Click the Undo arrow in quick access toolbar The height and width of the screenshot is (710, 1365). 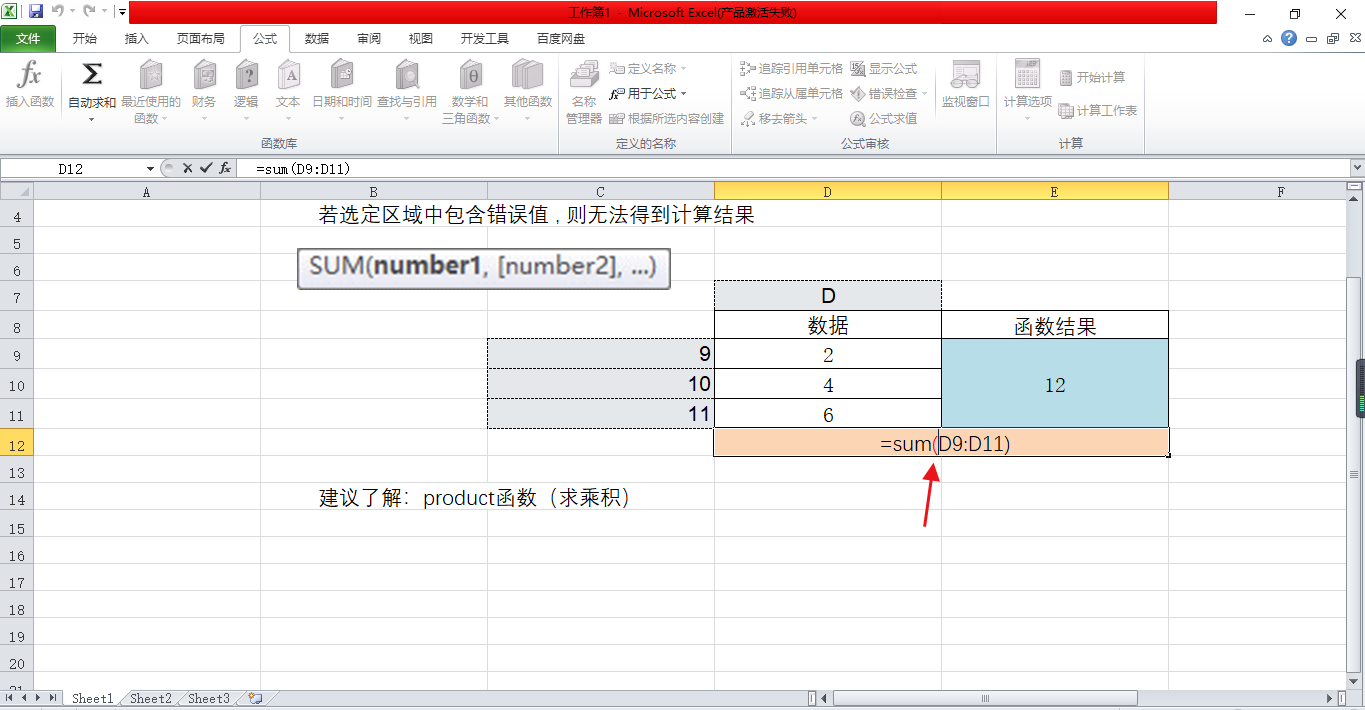[x=57, y=13]
